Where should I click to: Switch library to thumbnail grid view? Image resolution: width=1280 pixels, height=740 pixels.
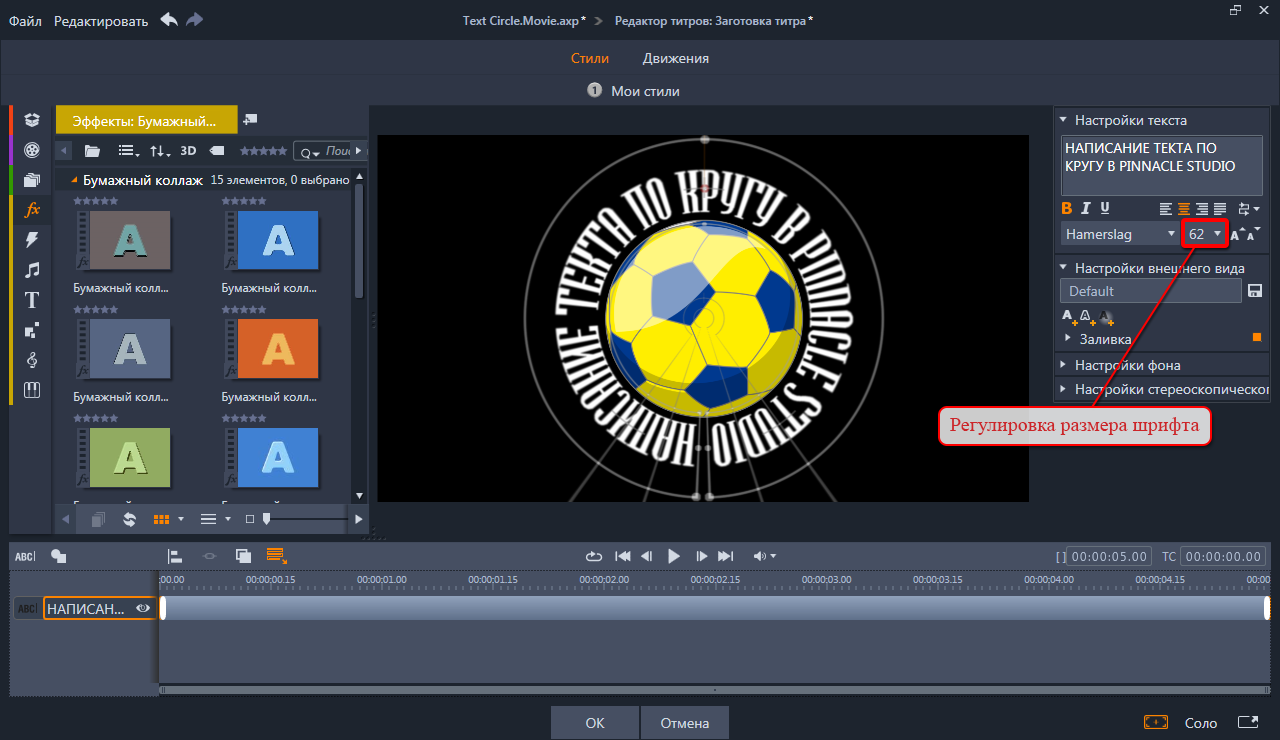point(162,519)
